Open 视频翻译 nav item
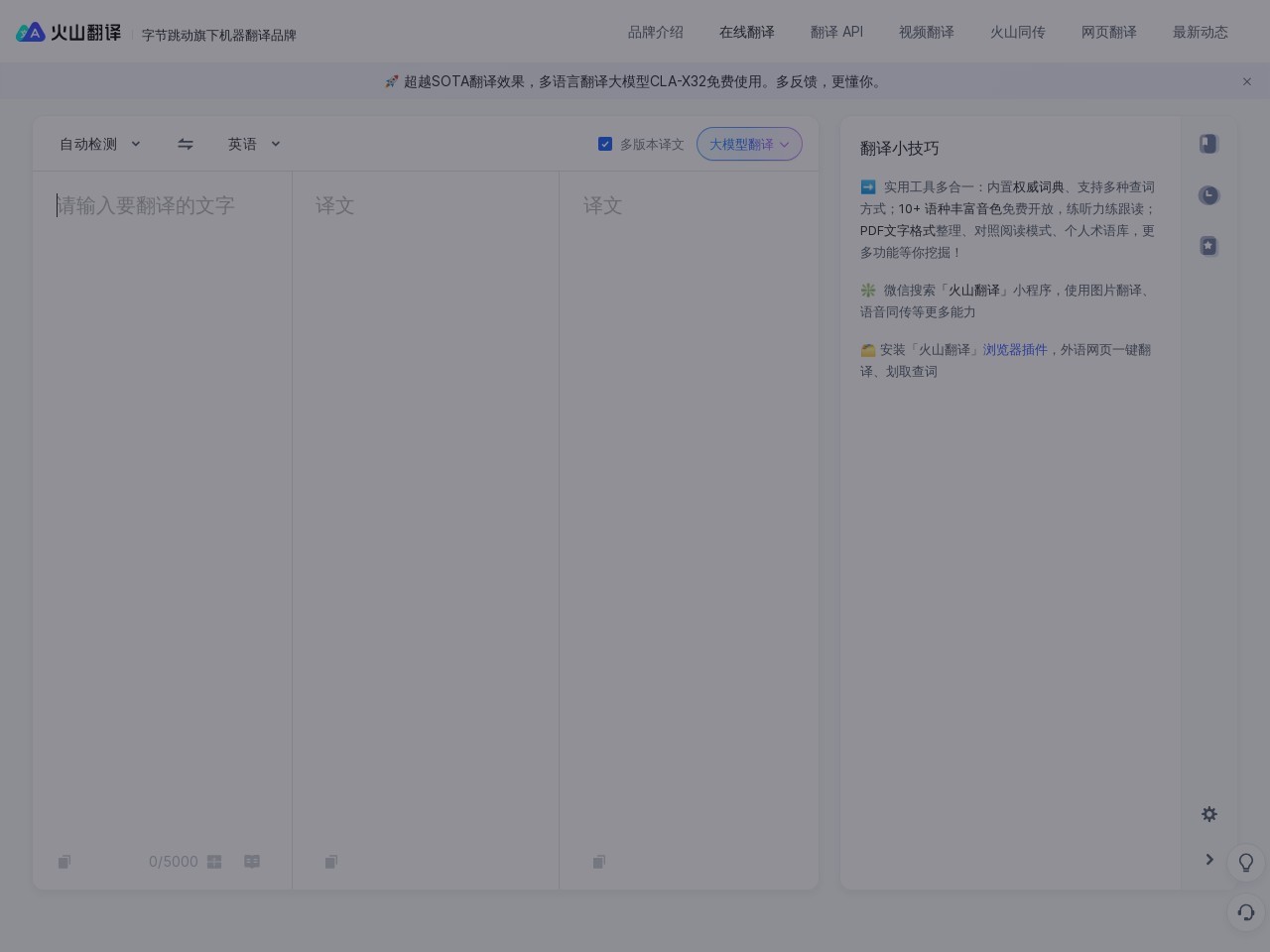This screenshot has height=952, width=1270. 927,32
